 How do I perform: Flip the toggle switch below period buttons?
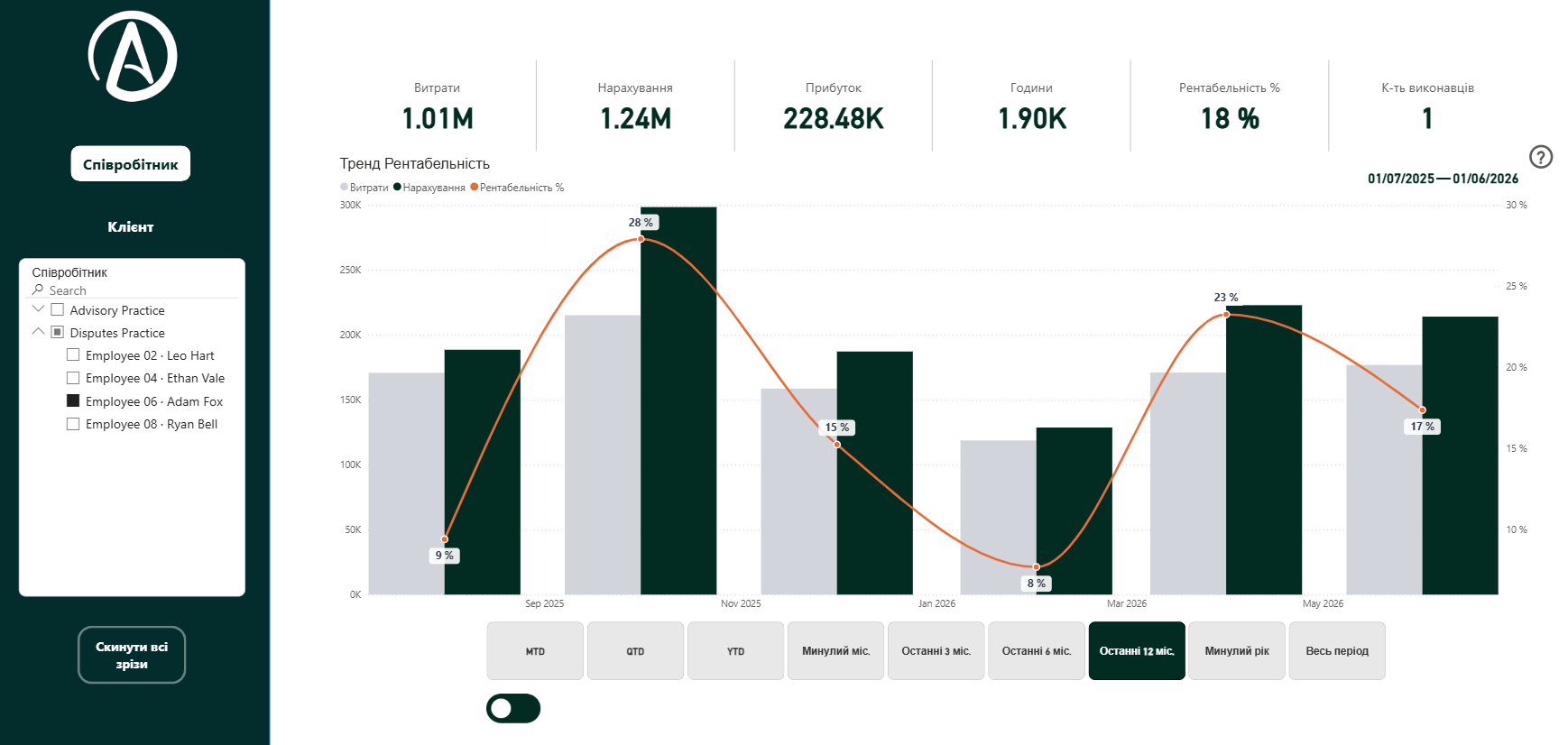[513, 708]
